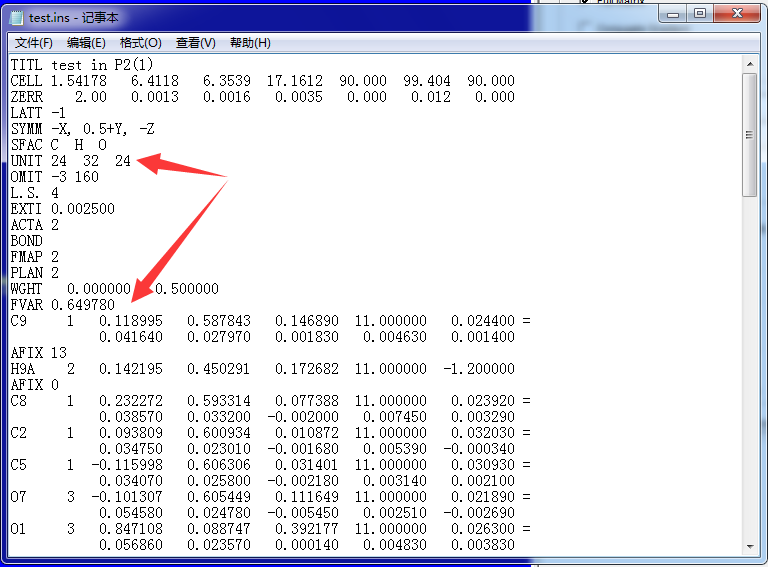
Task: Click the EXTI value 0.002500
Action: [83, 209]
